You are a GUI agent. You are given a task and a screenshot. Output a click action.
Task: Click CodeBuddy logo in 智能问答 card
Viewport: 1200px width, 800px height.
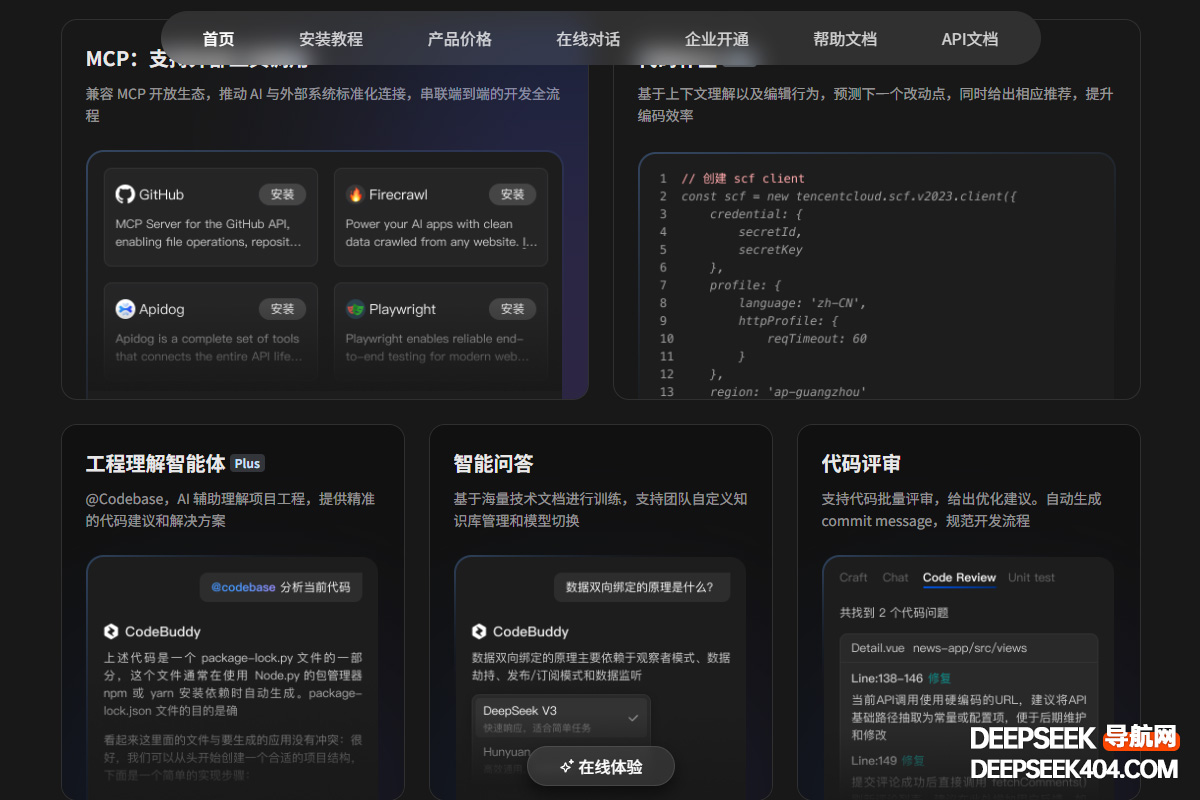pos(479,632)
